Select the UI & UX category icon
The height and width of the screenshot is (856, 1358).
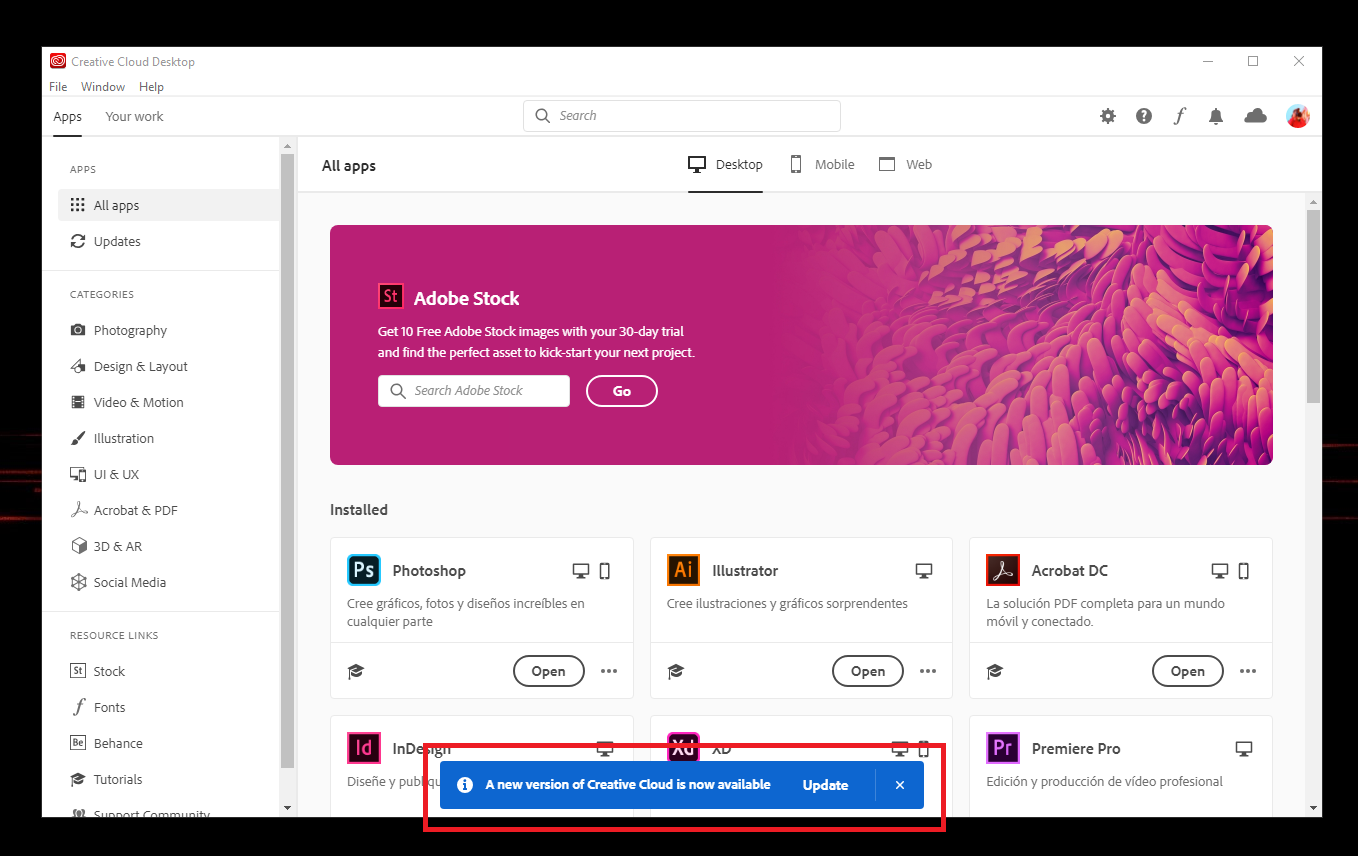[78, 474]
